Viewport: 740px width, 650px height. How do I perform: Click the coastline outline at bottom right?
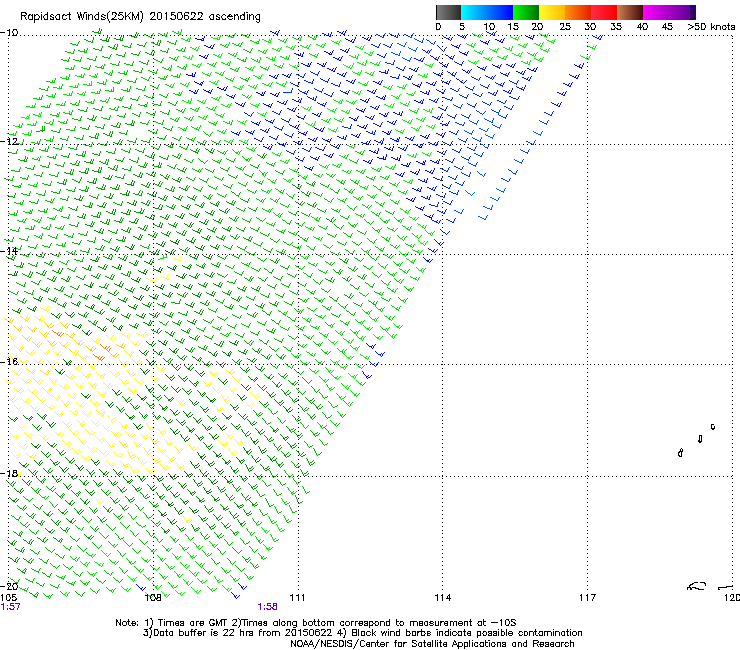pos(710,586)
